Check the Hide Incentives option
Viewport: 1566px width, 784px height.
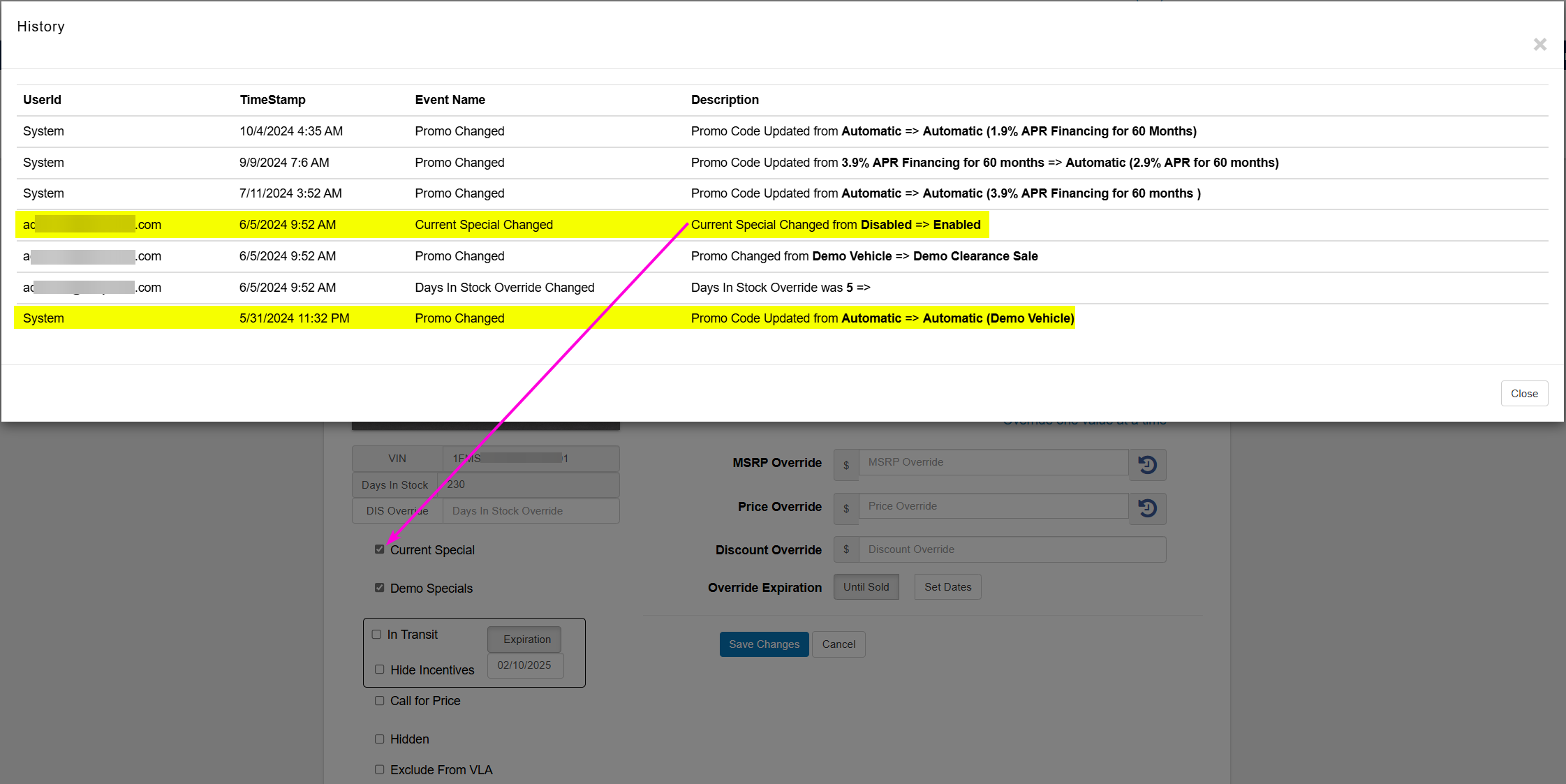point(380,670)
